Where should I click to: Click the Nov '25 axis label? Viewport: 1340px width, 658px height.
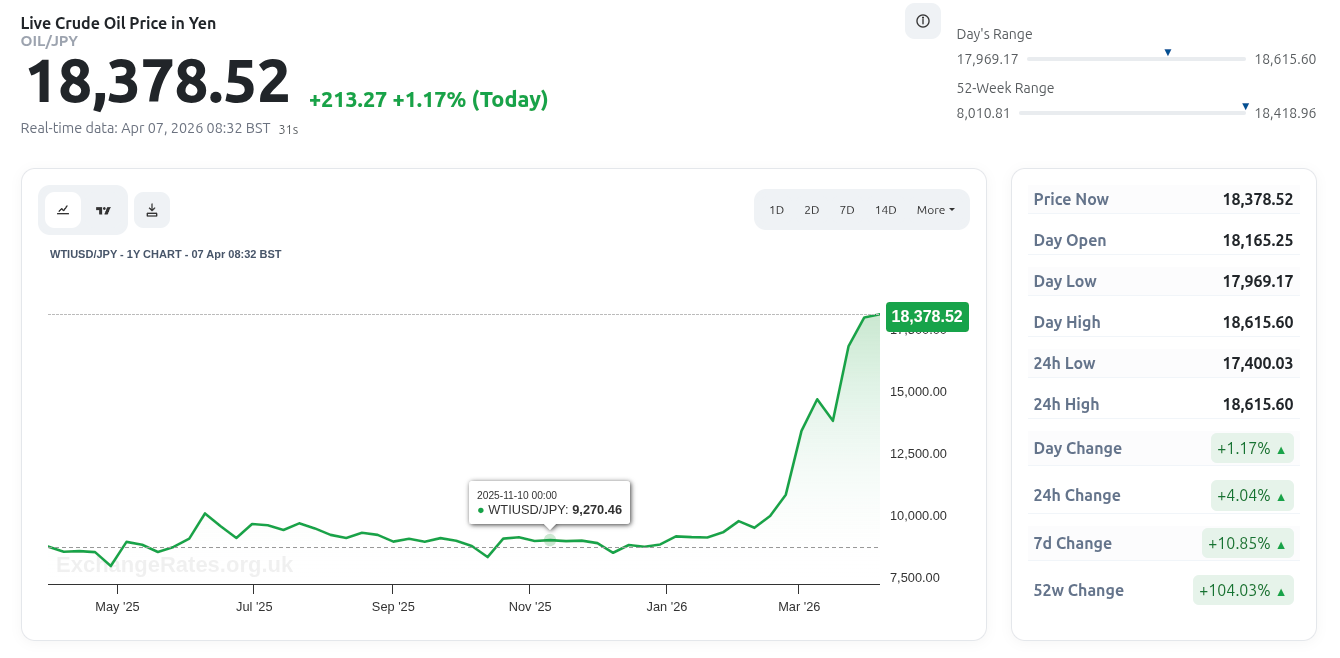[530, 606]
